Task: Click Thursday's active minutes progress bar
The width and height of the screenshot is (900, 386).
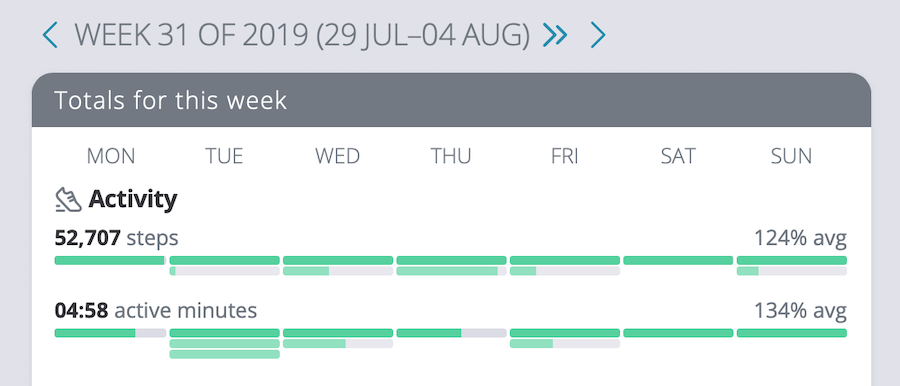Action: coord(451,333)
